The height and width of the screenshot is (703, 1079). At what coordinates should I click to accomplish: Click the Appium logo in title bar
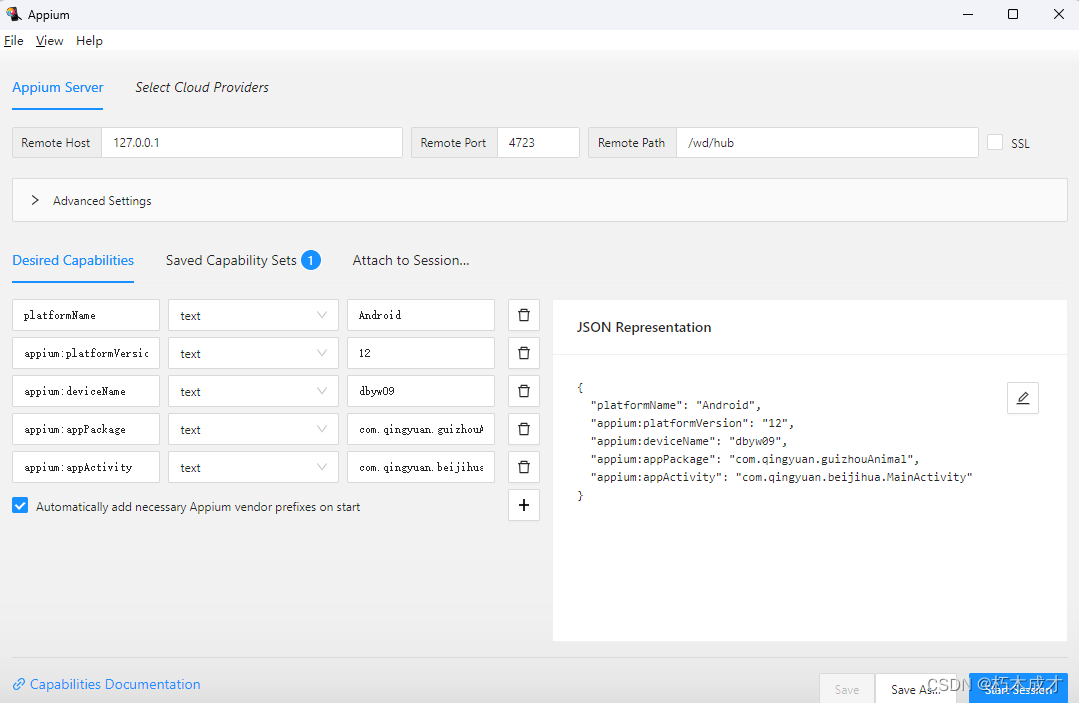coord(13,14)
